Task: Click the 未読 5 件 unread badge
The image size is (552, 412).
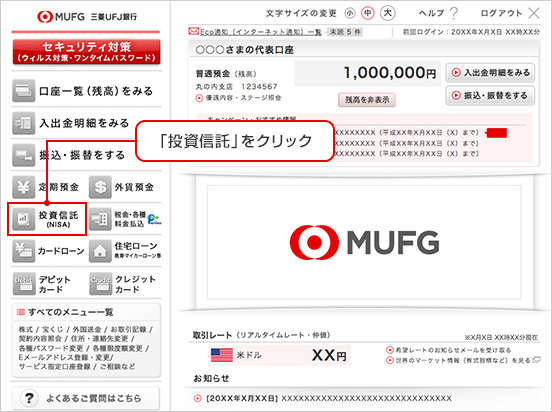Action: click(345, 32)
